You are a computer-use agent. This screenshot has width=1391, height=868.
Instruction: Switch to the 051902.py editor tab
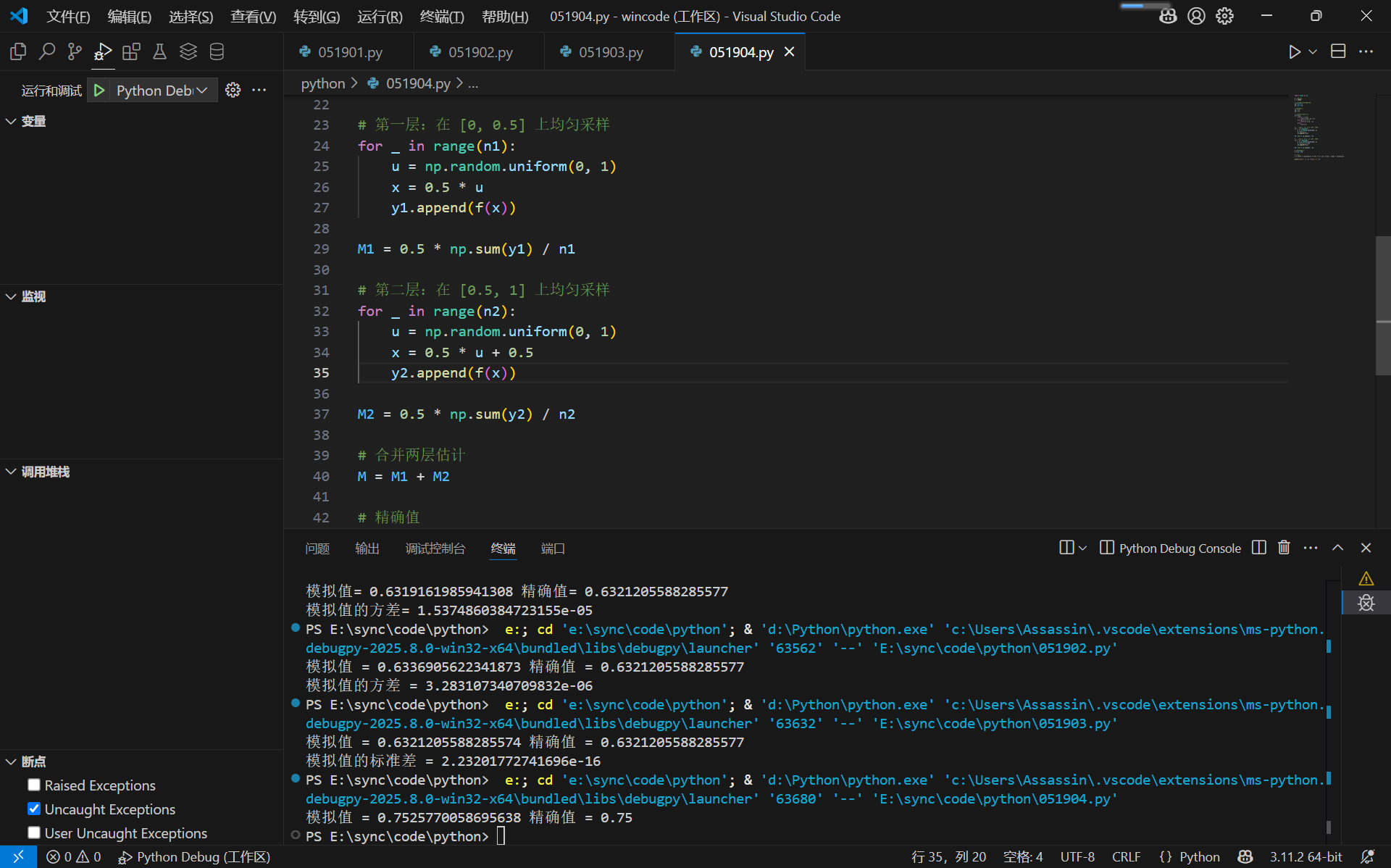point(480,52)
